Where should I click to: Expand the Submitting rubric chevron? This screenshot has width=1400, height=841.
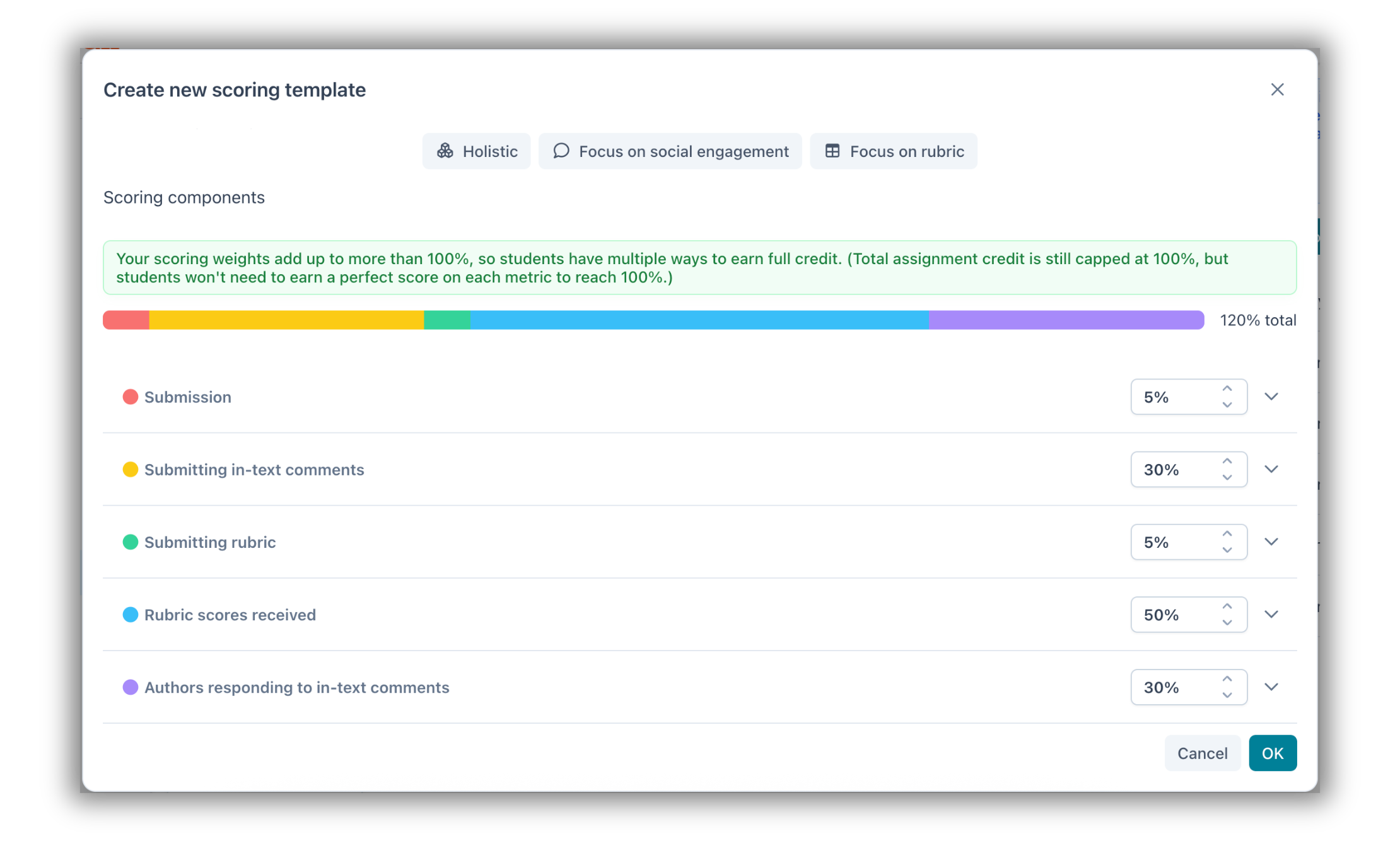pyautogui.click(x=1271, y=542)
